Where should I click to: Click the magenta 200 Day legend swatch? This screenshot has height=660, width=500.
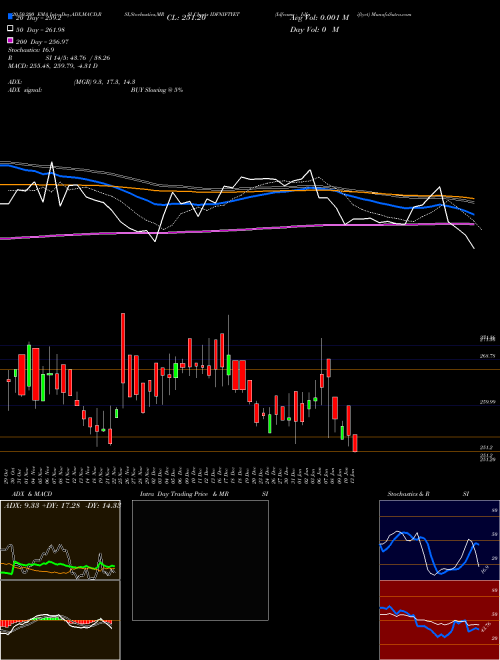[x=10, y=41]
